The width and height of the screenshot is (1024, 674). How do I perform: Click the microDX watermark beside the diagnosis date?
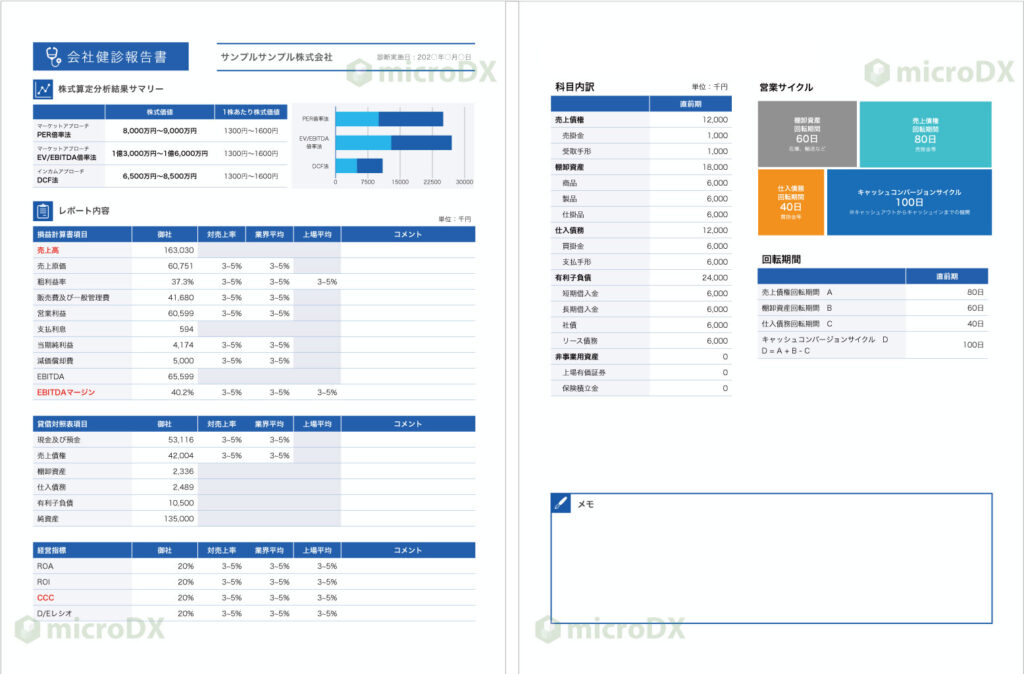418,72
